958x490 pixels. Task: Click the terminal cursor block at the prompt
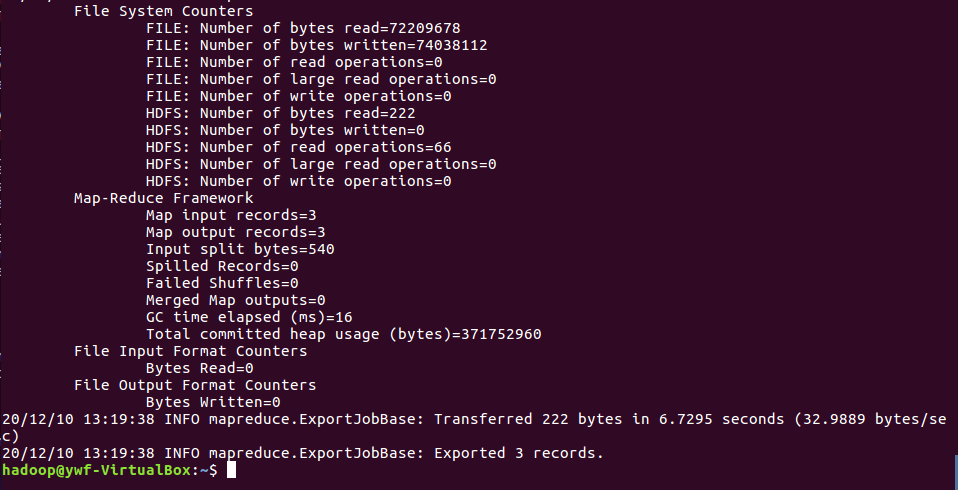(231, 470)
